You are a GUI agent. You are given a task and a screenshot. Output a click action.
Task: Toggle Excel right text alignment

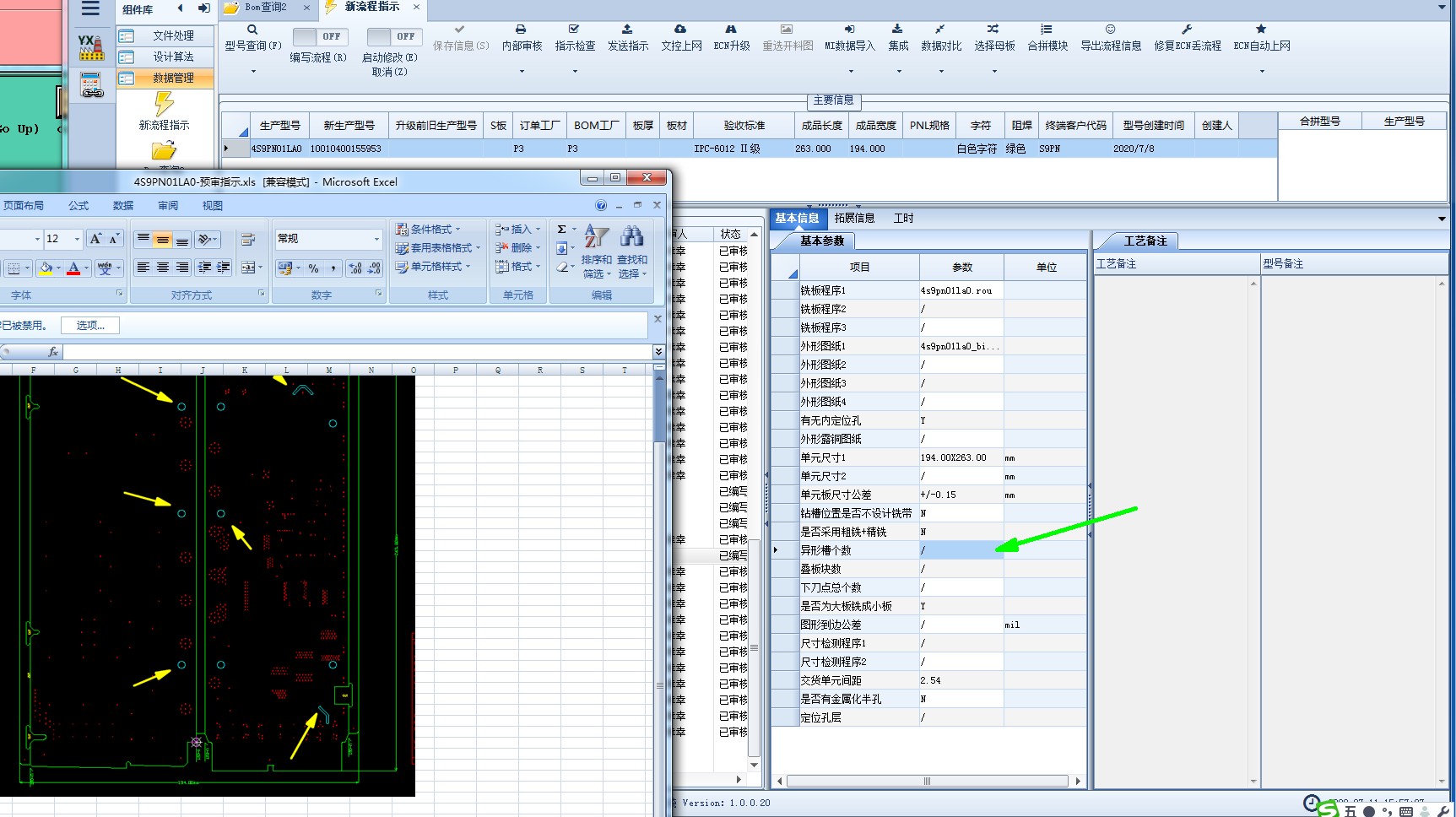click(182, 268)
